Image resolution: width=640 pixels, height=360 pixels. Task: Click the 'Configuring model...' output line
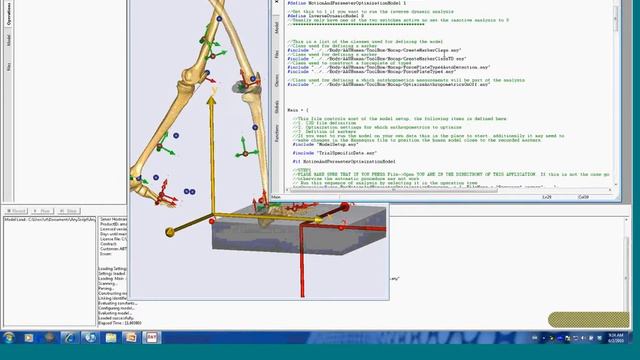click(116, 308)
